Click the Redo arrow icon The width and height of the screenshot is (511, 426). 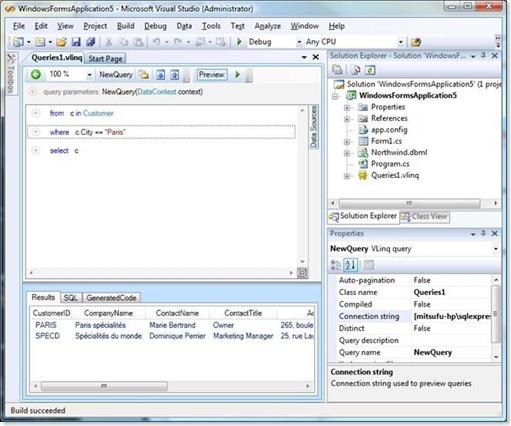(x=178, y=42)
